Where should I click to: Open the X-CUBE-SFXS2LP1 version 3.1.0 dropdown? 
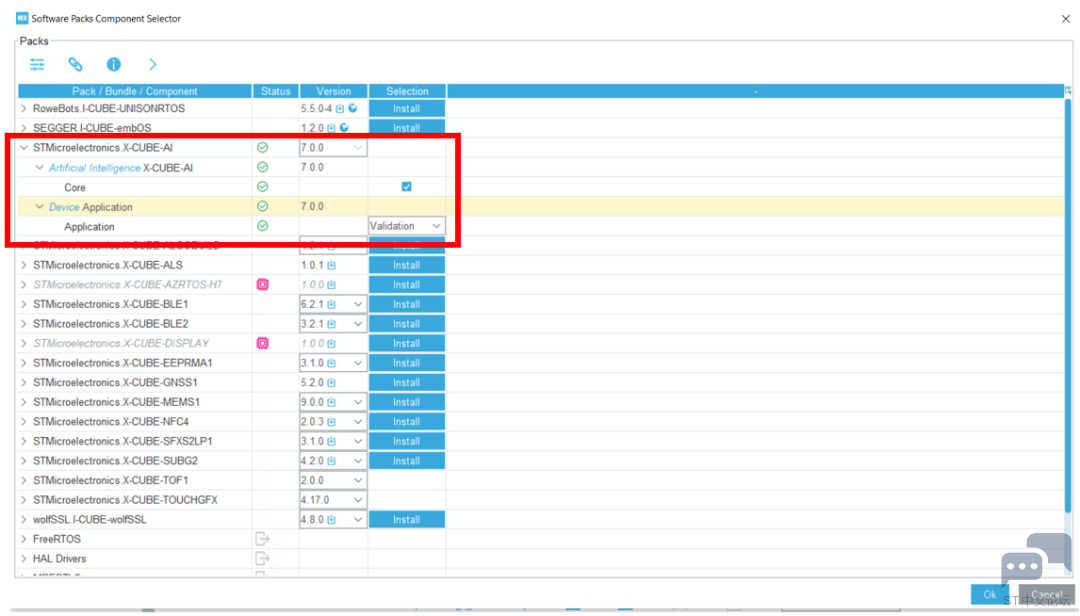coord(333,441)
